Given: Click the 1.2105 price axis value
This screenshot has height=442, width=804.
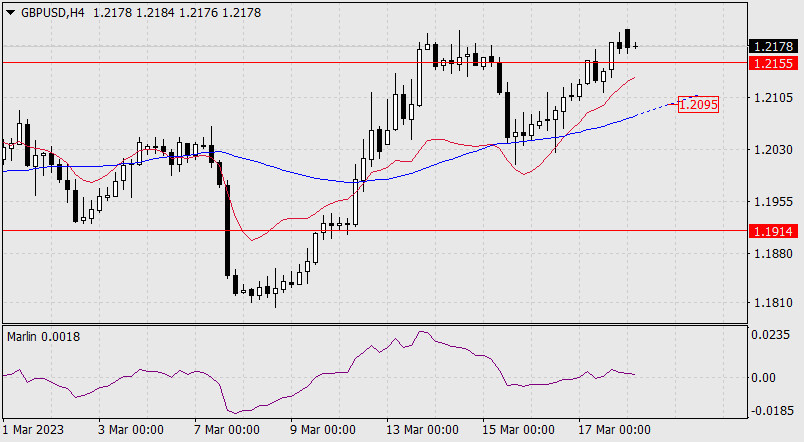Looking at the screenshot, I should (772, 98).
